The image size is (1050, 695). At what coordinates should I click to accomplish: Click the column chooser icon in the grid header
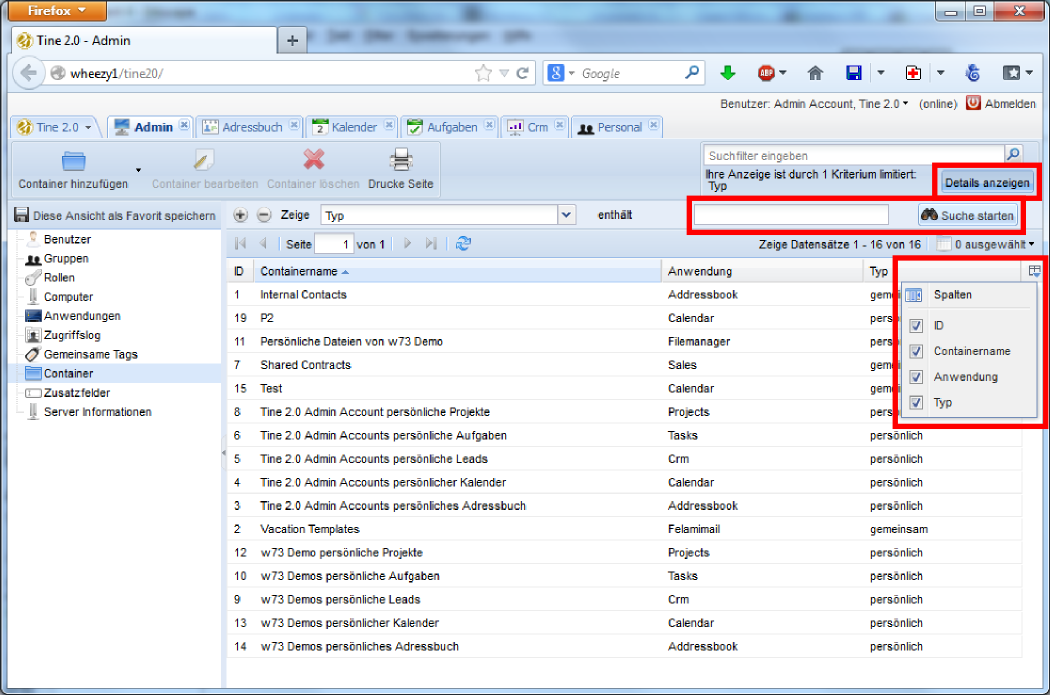pyautogui.click(x=1034, y=271)
